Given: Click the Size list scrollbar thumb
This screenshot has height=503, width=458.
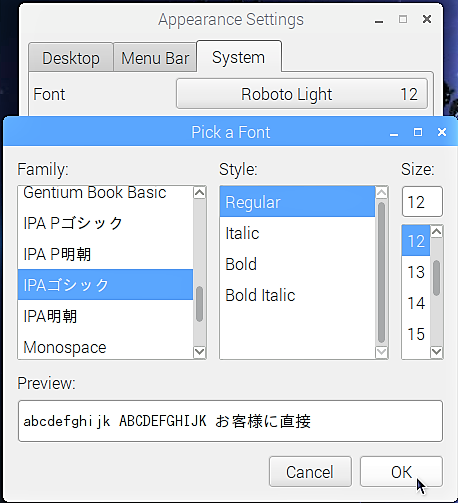Looking at the screenshot, I should [437, 278].
